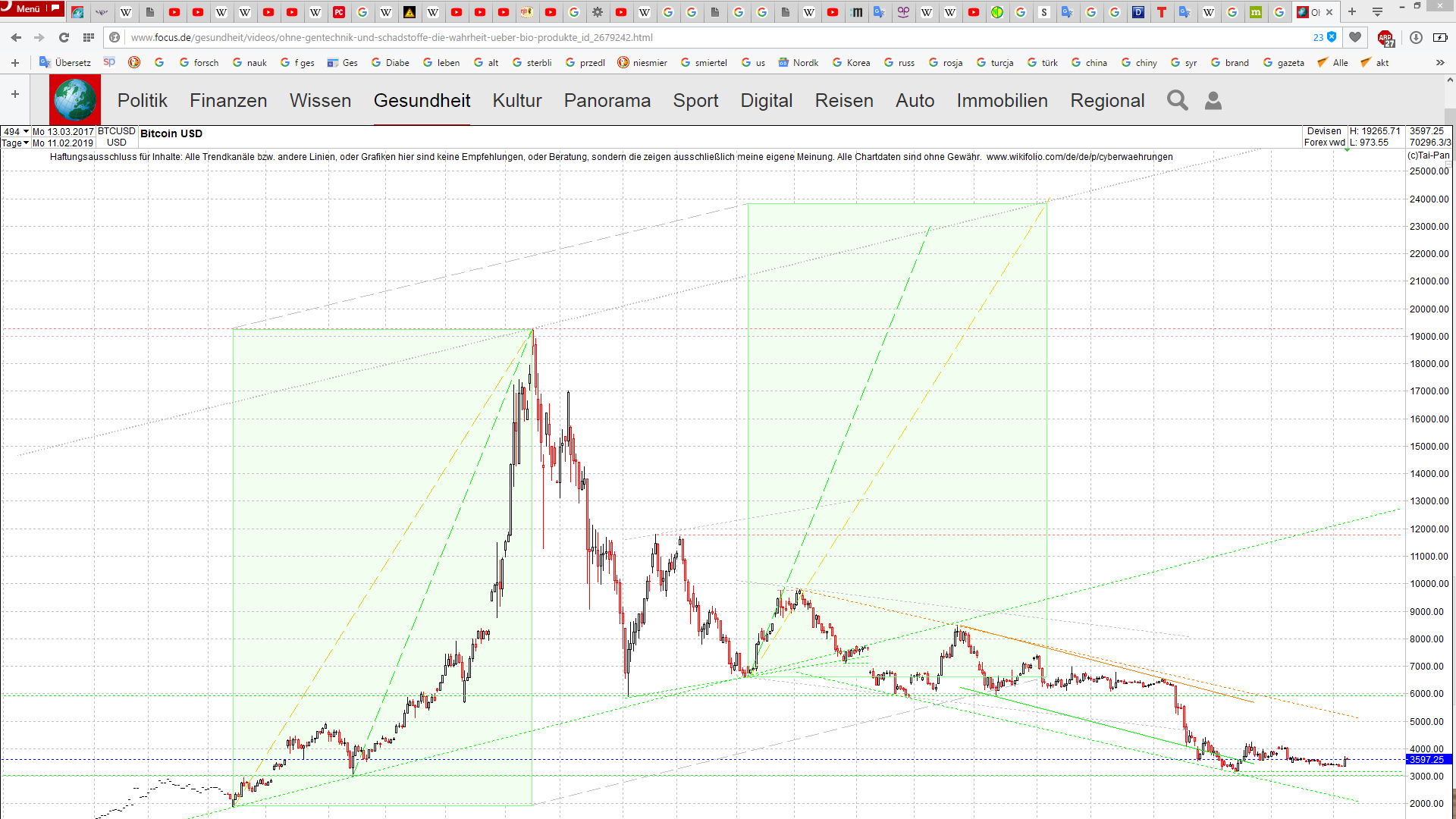Toggle the blocked trackers shield badge
This screenshot has width=1456, height=819.
point(1331,37)
